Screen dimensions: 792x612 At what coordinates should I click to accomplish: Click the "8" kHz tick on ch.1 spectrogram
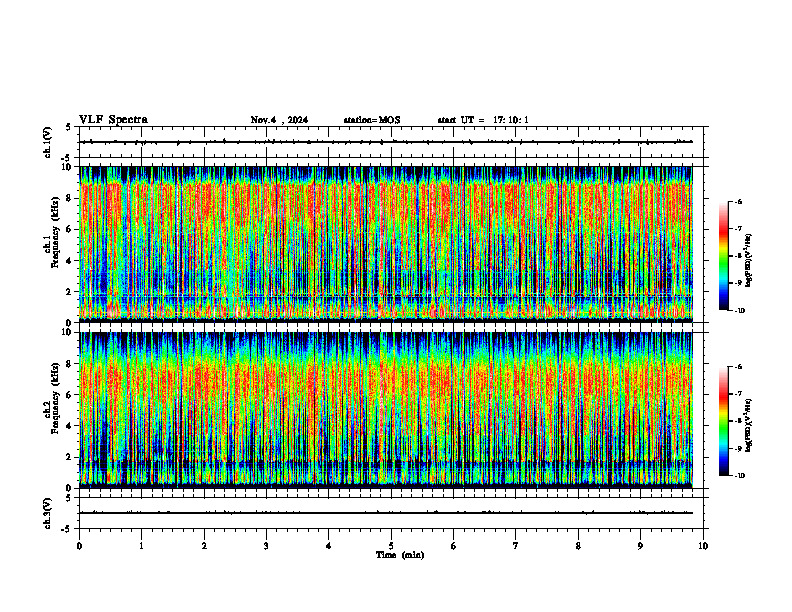(x=69, y=198)
